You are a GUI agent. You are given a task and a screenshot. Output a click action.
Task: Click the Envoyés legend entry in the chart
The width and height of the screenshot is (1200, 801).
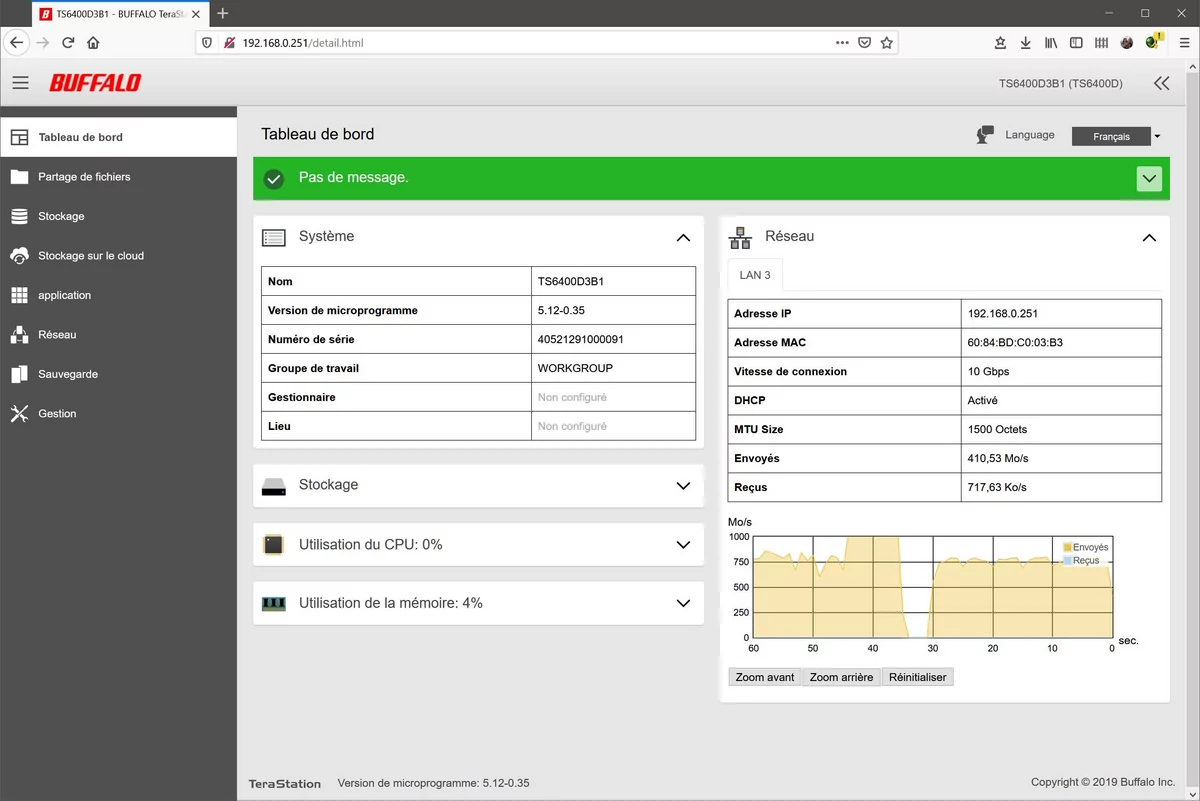pos(1086,547)
